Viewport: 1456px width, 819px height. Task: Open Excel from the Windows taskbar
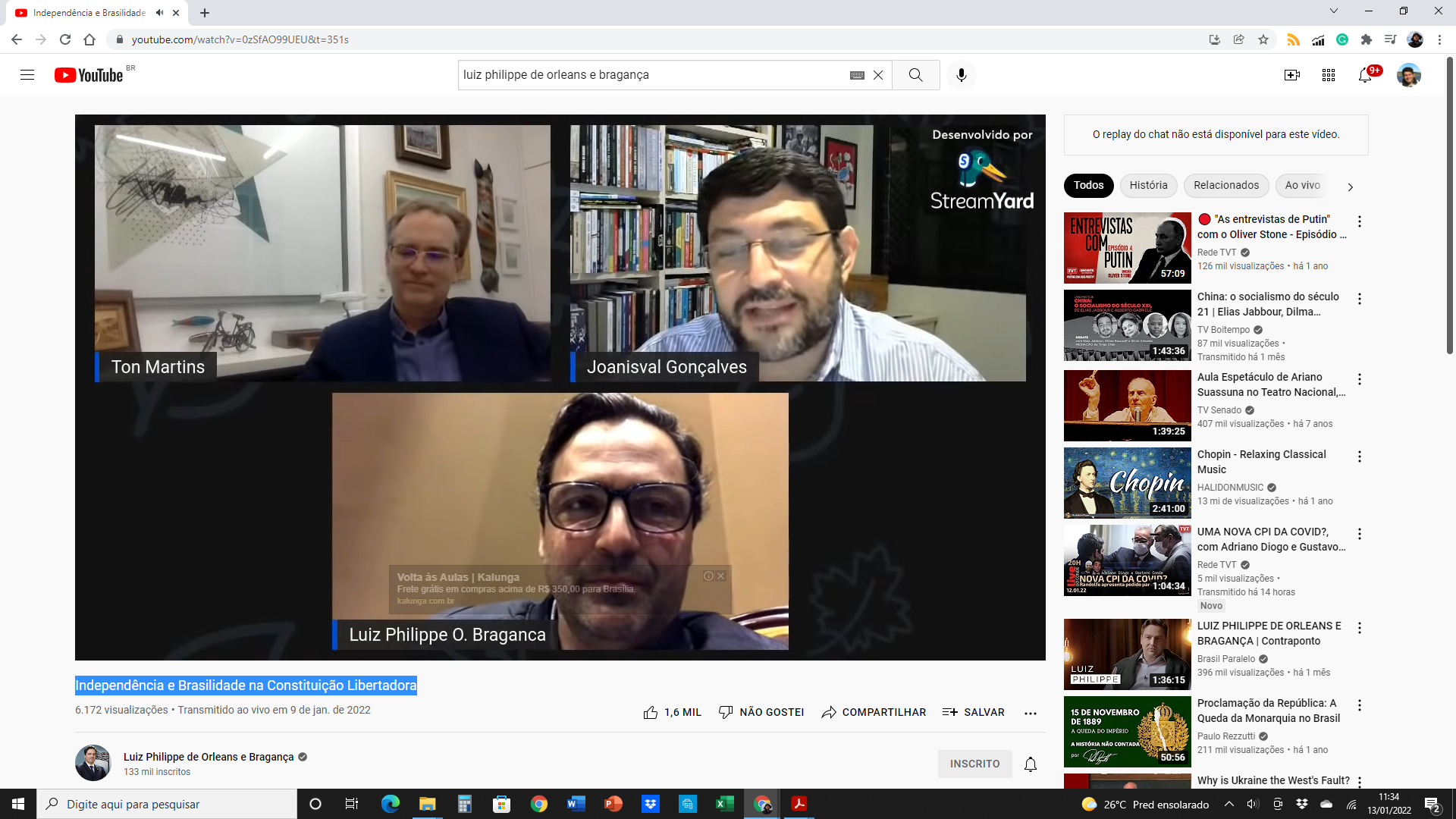(x=724, y=804)
